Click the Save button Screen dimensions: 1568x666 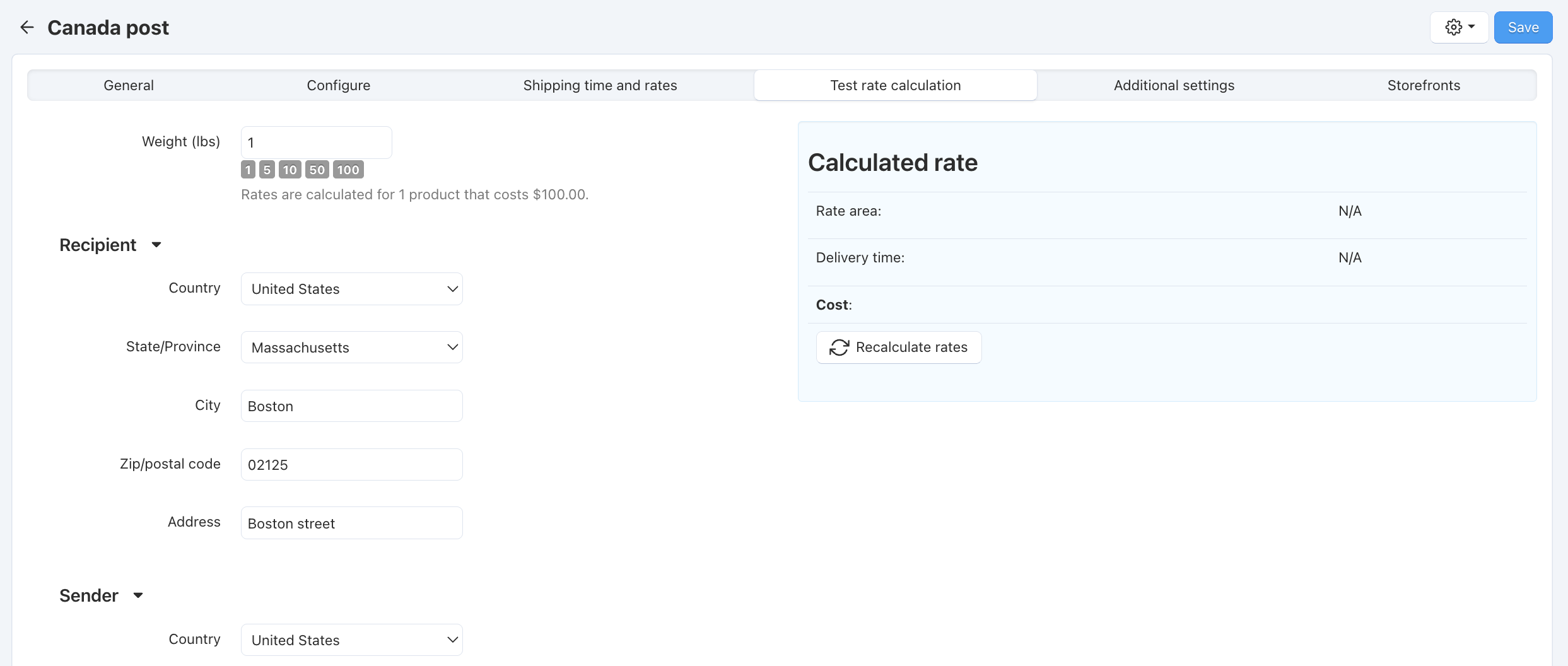pos(1523,27)
